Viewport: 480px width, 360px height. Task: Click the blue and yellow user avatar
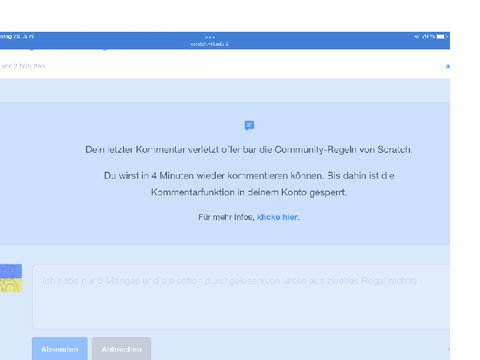[11, 278]
